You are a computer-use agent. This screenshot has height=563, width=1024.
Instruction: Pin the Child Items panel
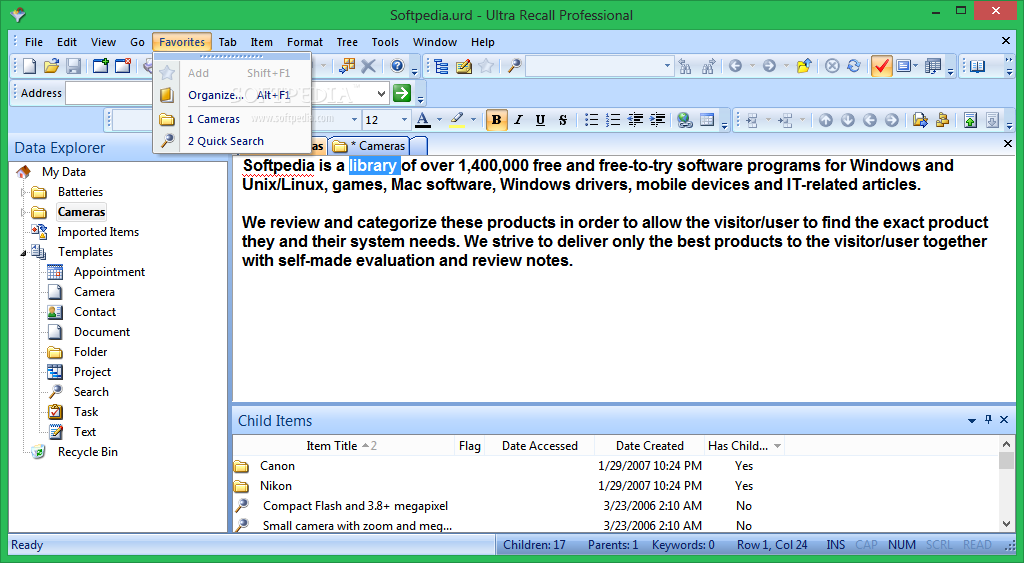pos(989,420)
